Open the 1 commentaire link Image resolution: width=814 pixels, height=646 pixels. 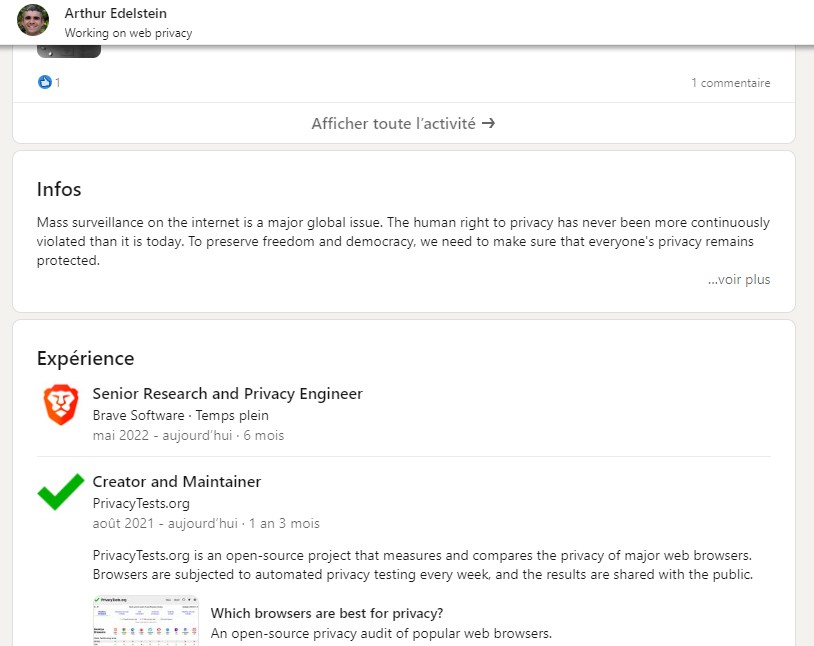click(730, 83)
